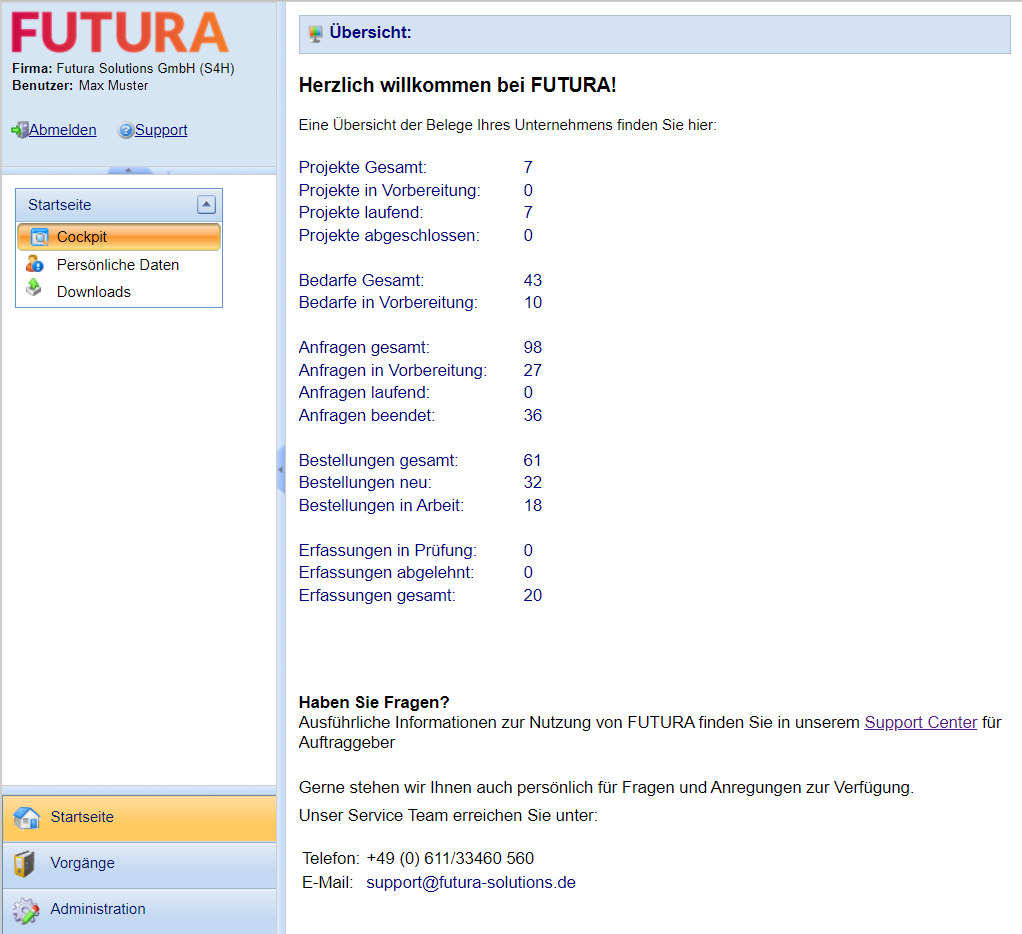Click the Vorgänge binder icon
This screenshot has height=934, width=1022.
coord(26,864)
